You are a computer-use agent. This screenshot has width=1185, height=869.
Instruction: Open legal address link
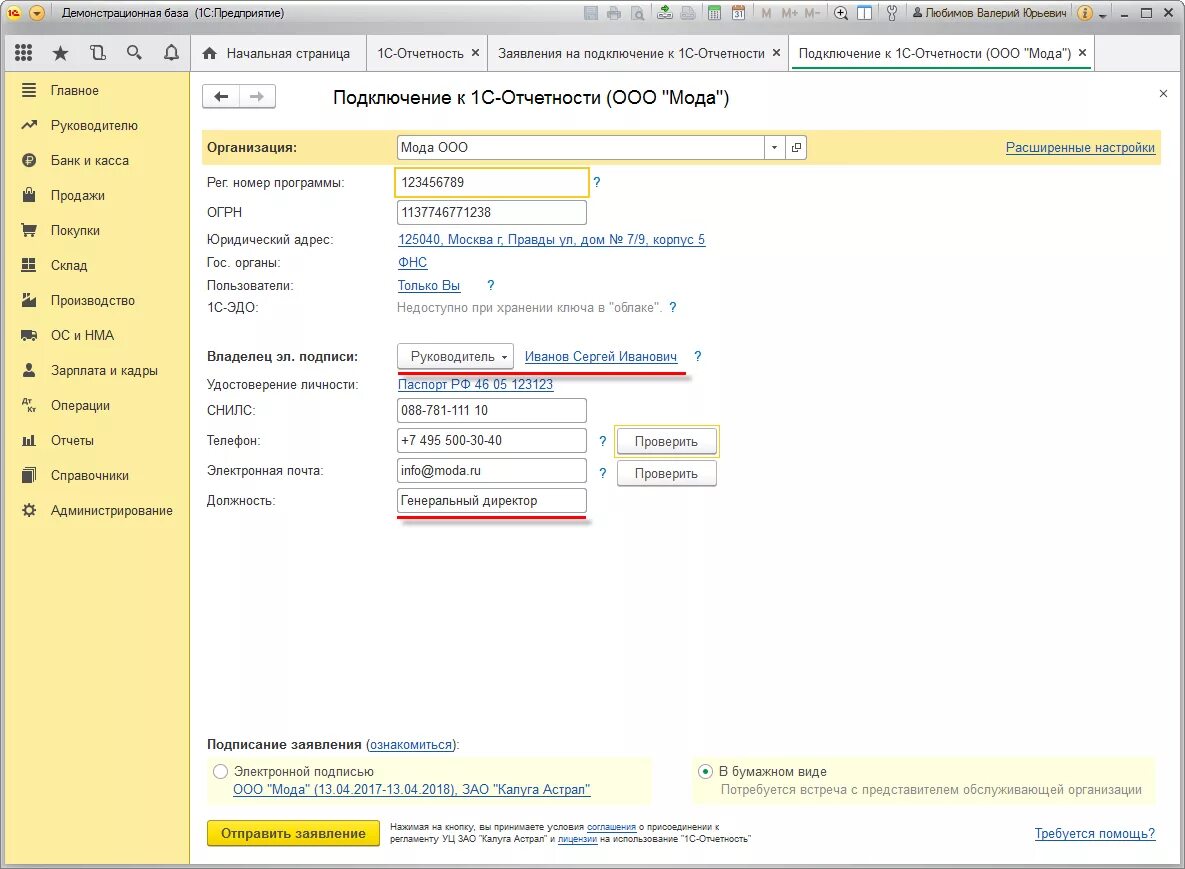point(552,240)
